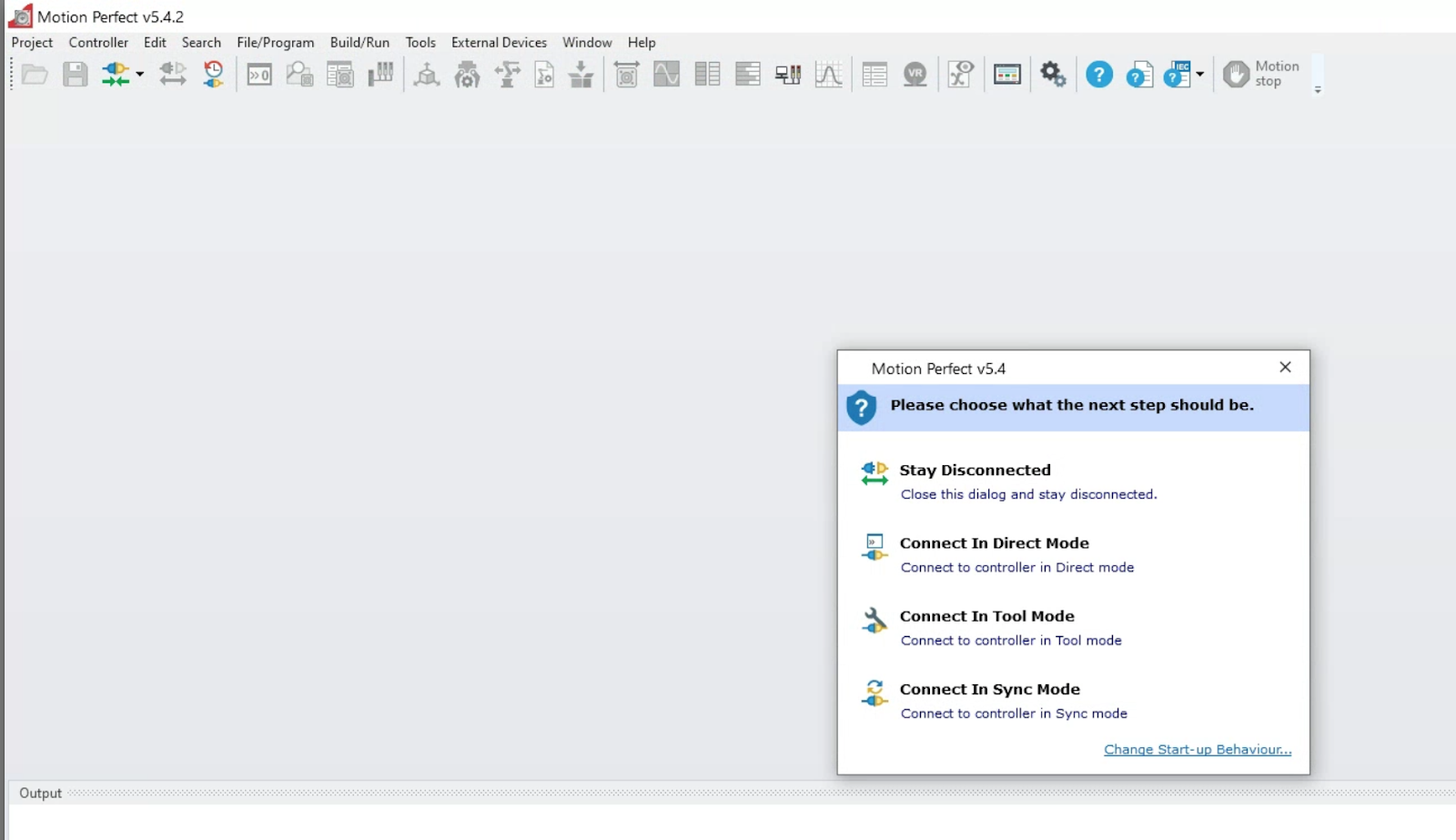Close the Motion Perfect v5.4 dialog
Viewport: 1456px width, 840px height.
coord(1285,367)
